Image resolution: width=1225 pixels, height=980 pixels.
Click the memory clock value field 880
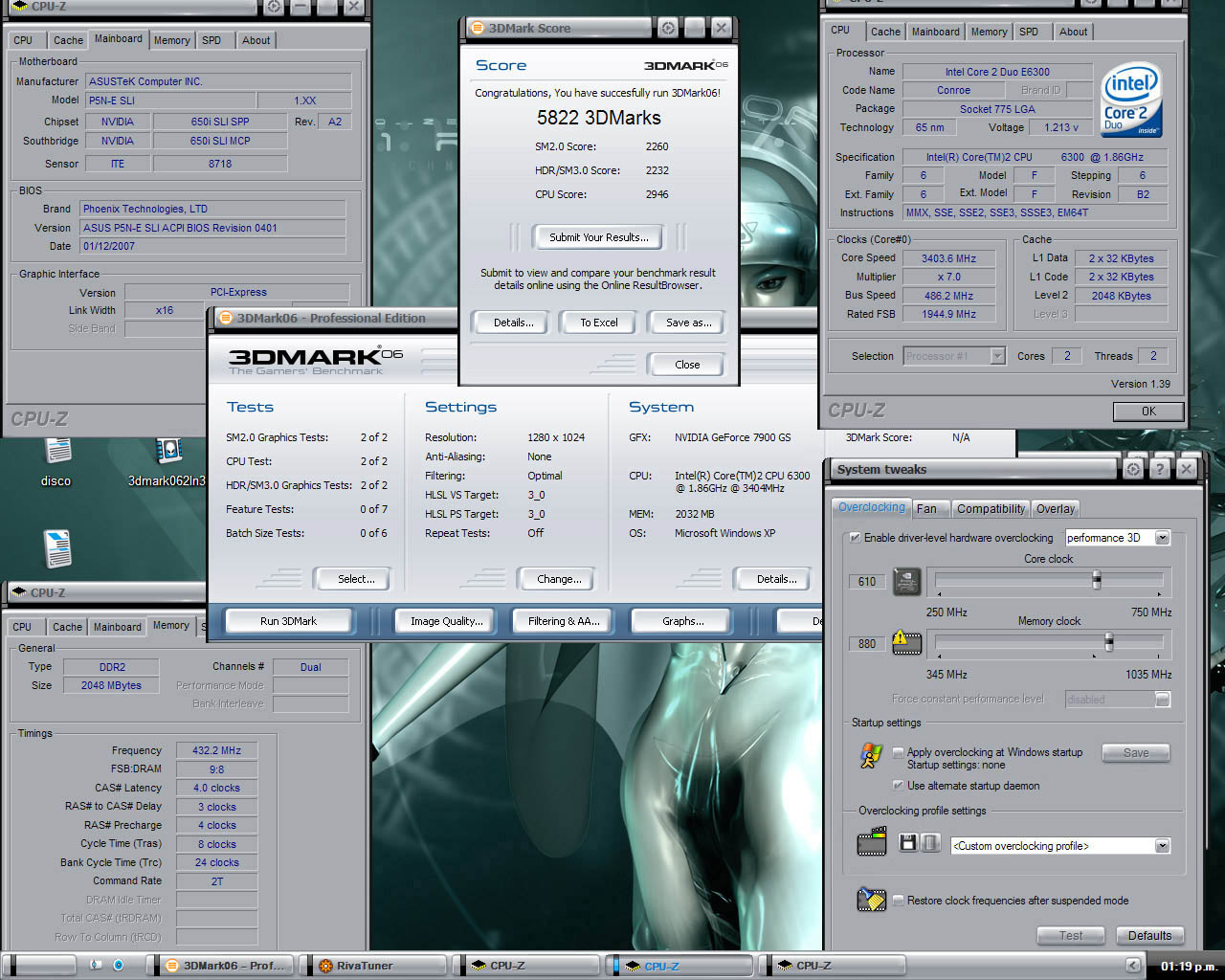click(x=866, y=644)
